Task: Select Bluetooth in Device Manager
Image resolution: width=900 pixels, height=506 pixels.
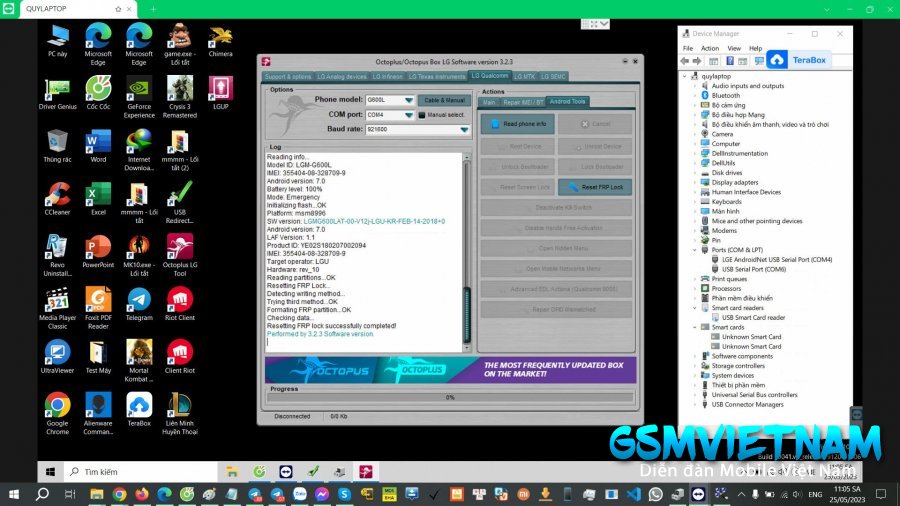Action: pos(726,96)
